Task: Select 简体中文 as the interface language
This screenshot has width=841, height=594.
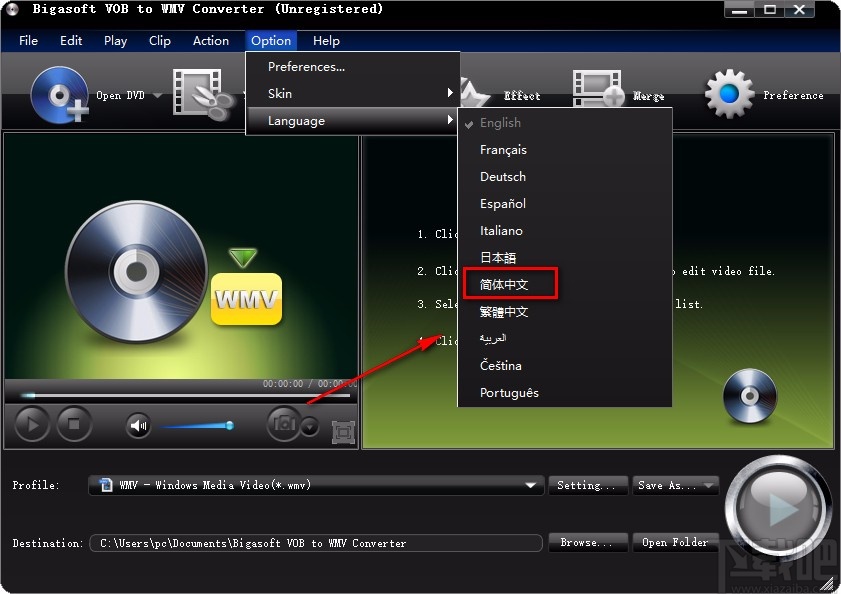Action: [509, 284]
